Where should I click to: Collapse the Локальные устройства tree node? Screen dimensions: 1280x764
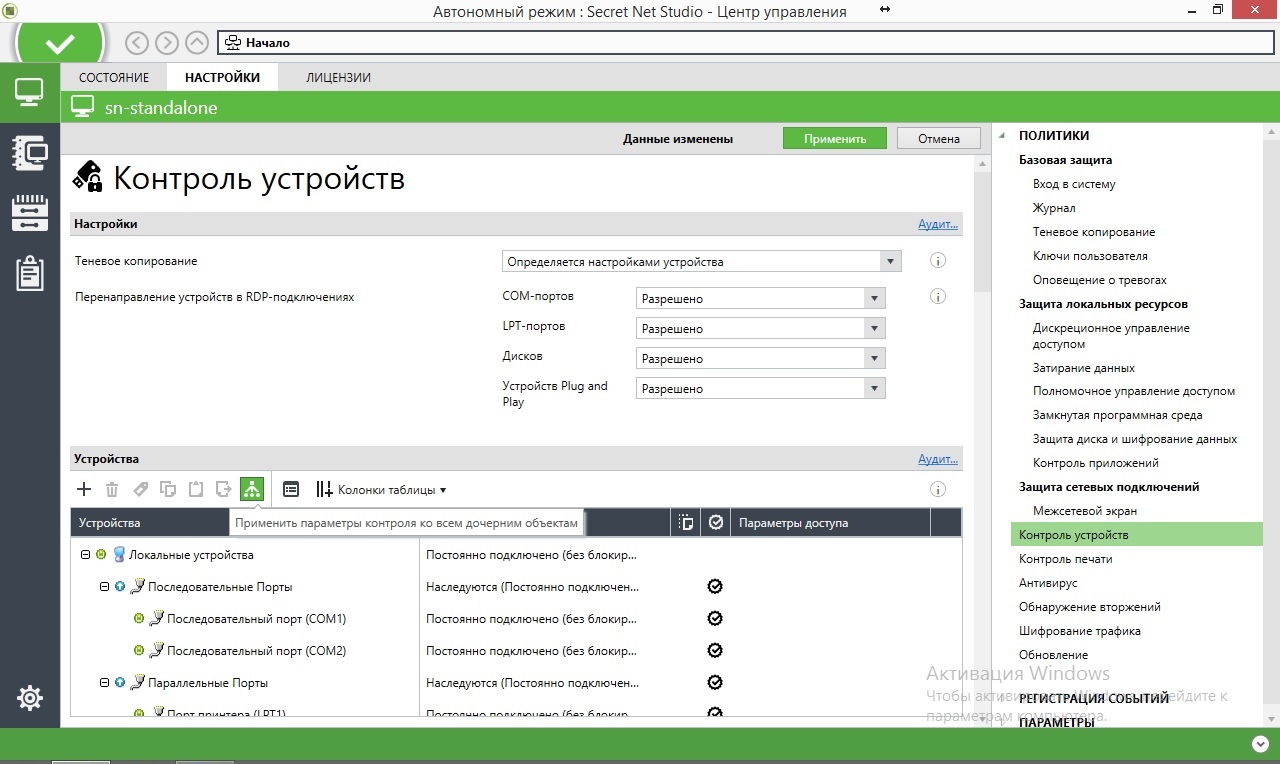pyautogui.click(x=86, y=554)
